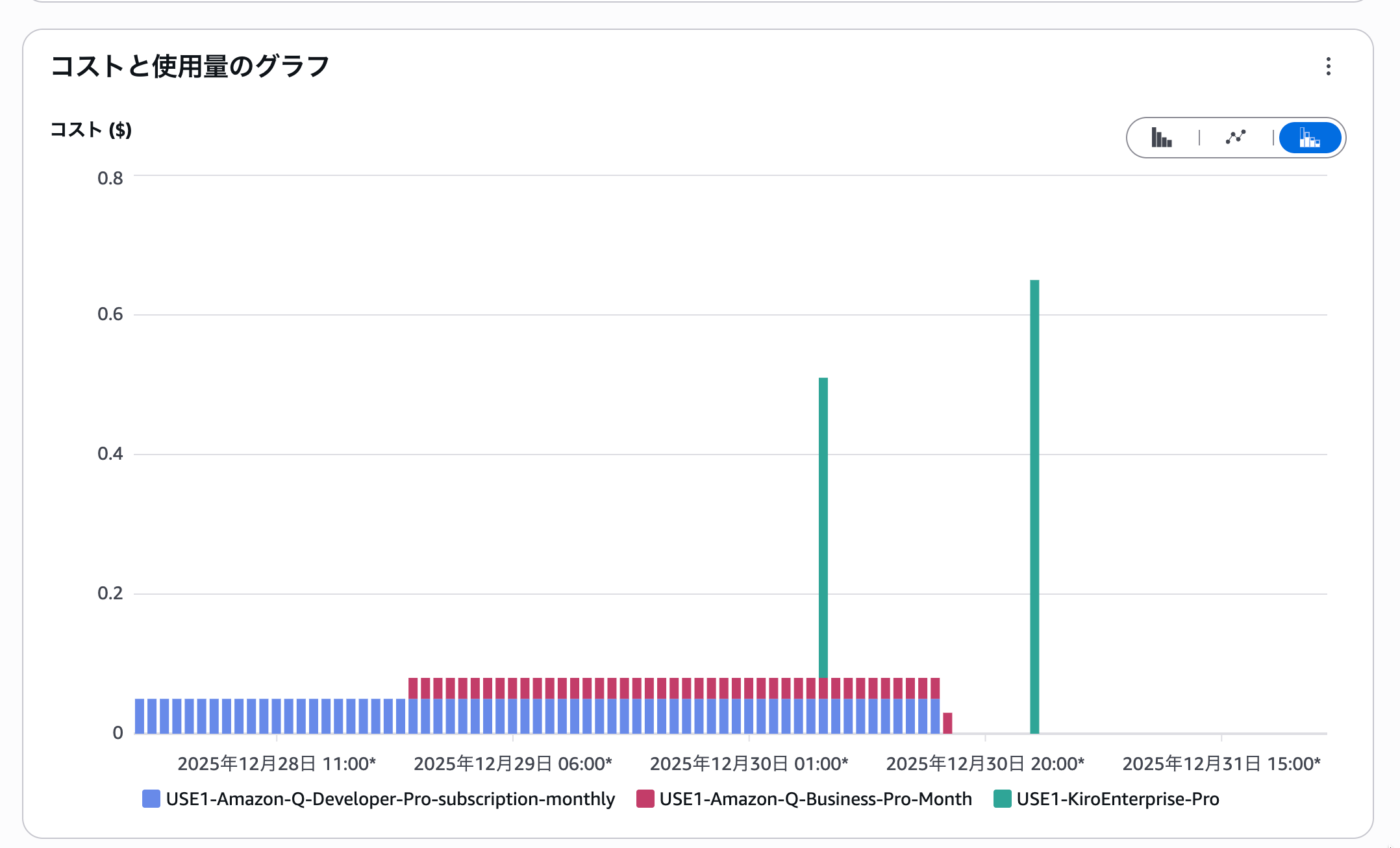Click the コストと使用量のグラフ heading
1400x848 pixels.
pos(190,66)
